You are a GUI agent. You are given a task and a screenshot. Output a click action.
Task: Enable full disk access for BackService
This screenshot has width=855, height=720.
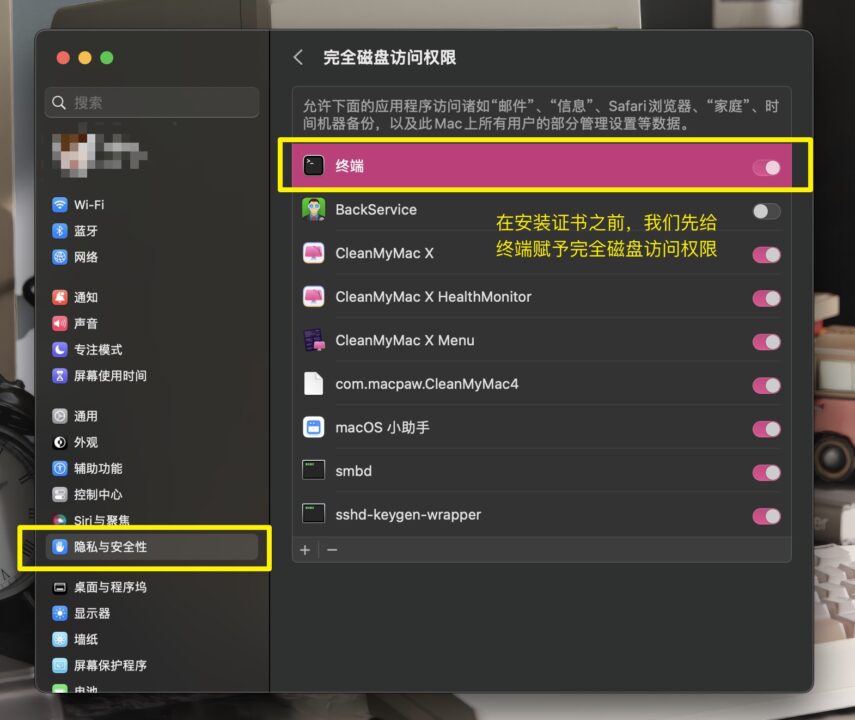[x=766, y=211]
